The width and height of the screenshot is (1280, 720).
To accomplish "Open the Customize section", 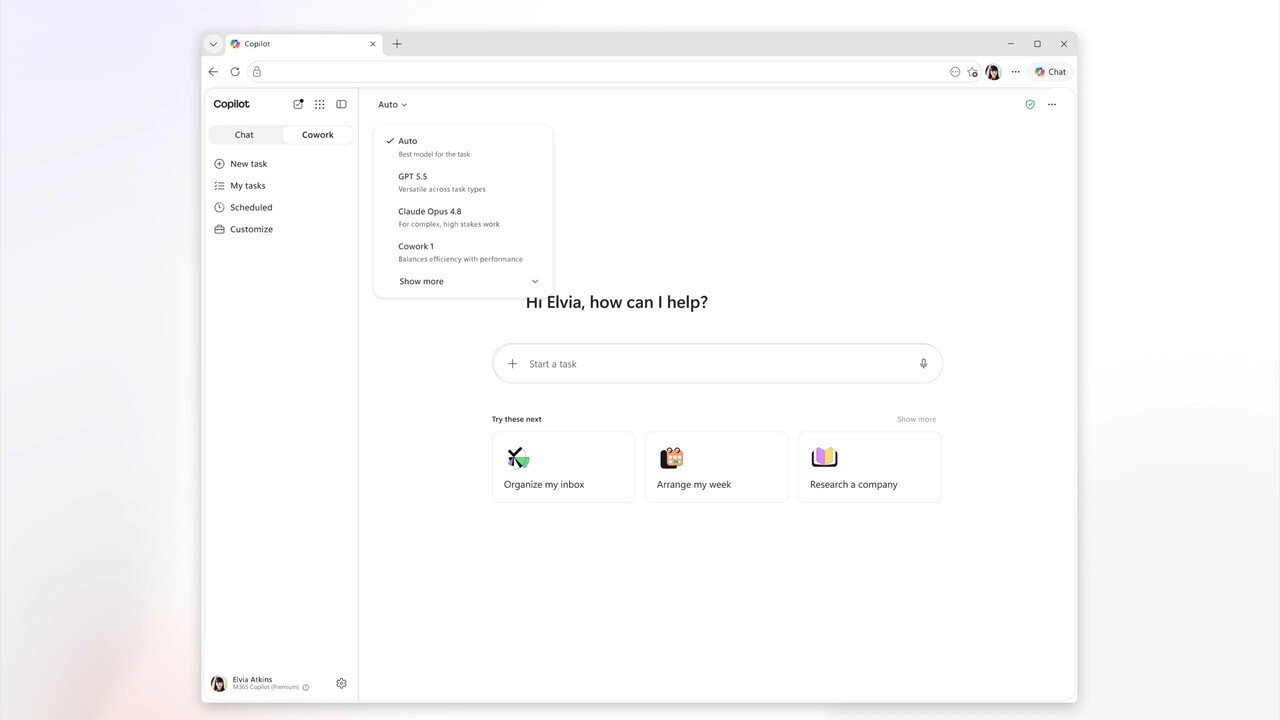I will coord(243,230).
